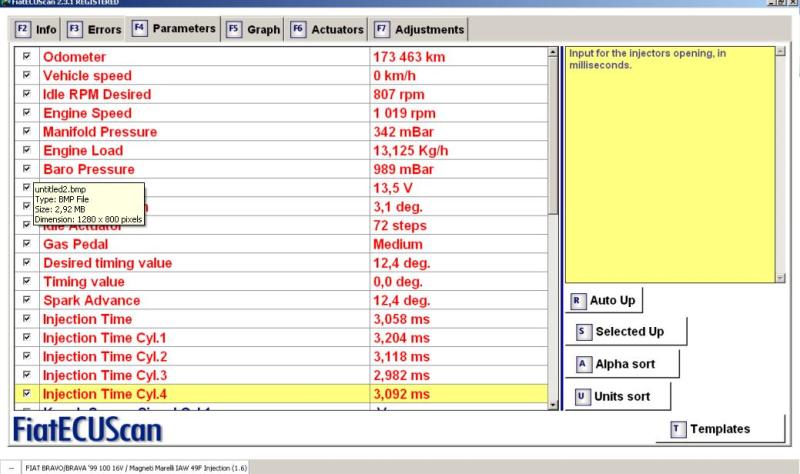
Task: Toggle the Injection Time Cyl.4 checkbox
Action: click(26, 394)
